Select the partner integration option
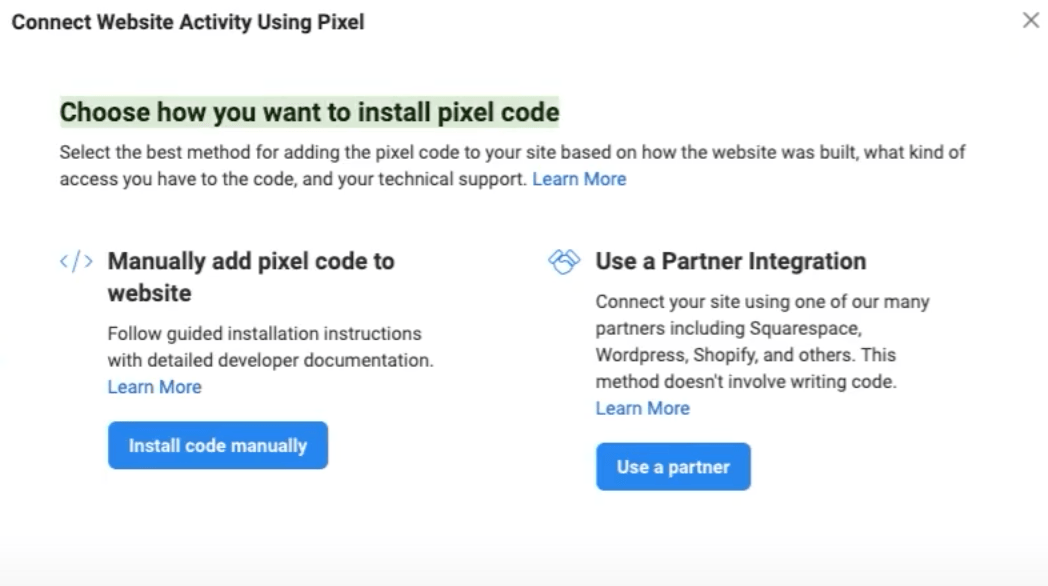This screenshot has width=1048, height=586. 732,260
